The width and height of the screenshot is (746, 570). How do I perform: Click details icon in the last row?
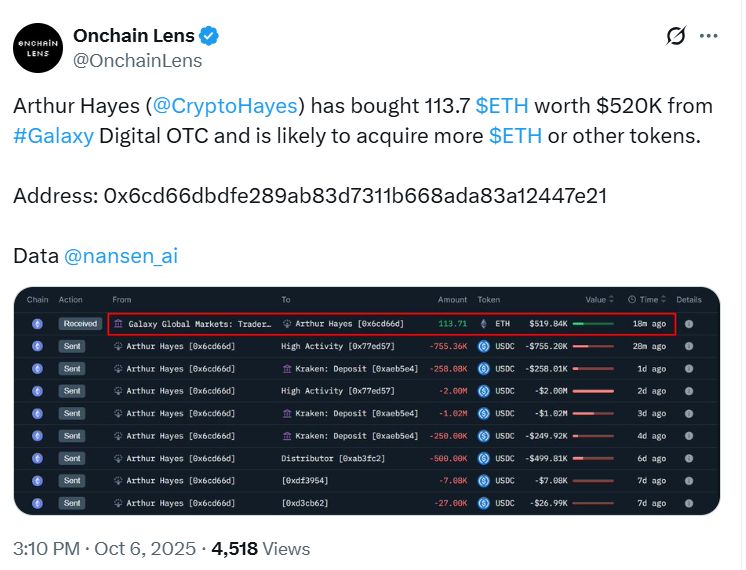[688, 503]
